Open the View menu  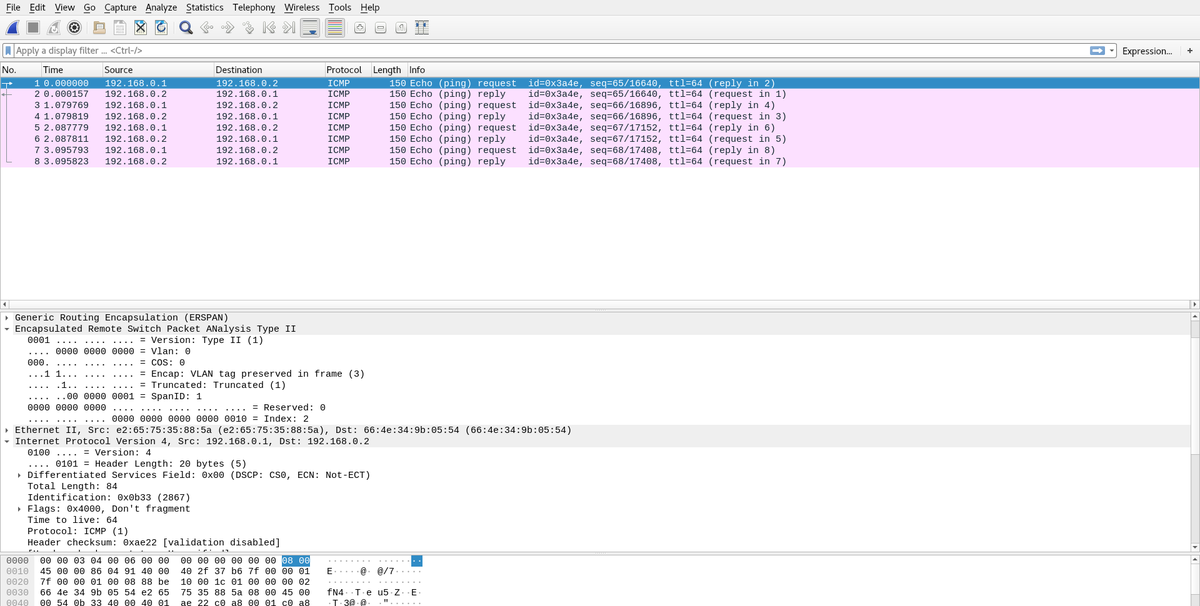pos(64,7)
